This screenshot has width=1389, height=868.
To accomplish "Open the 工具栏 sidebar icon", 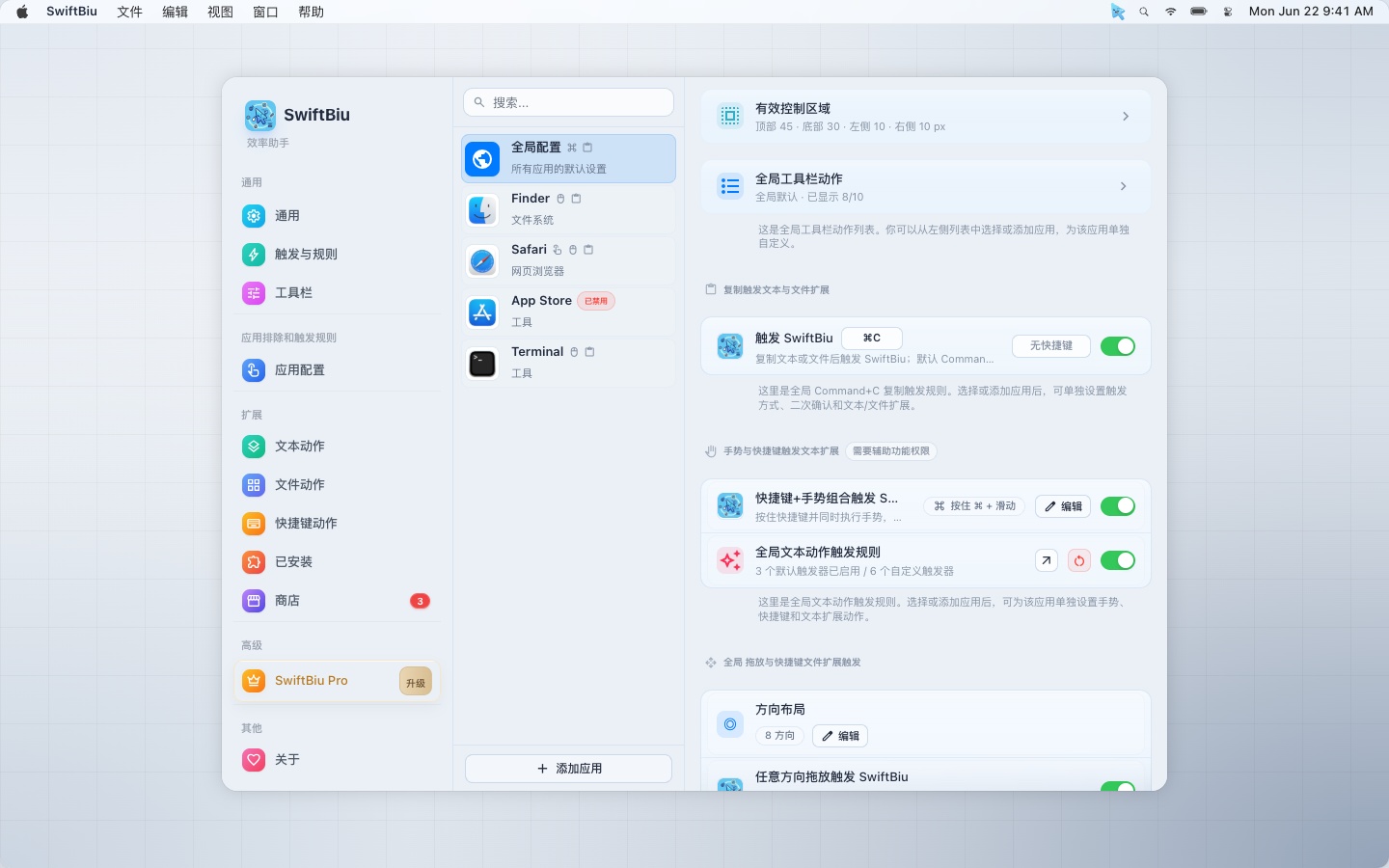I will point(254,293).
